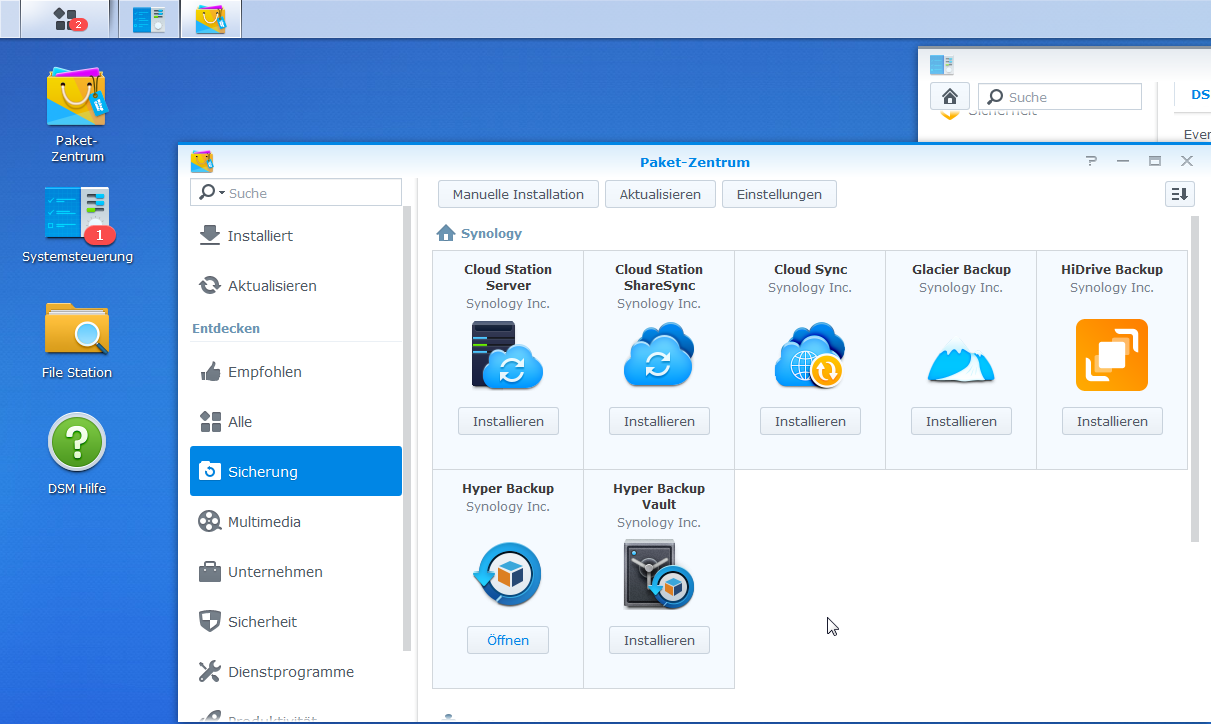Click the Synology home icon in the section header

pyautogui.click(x=446, y=233)
